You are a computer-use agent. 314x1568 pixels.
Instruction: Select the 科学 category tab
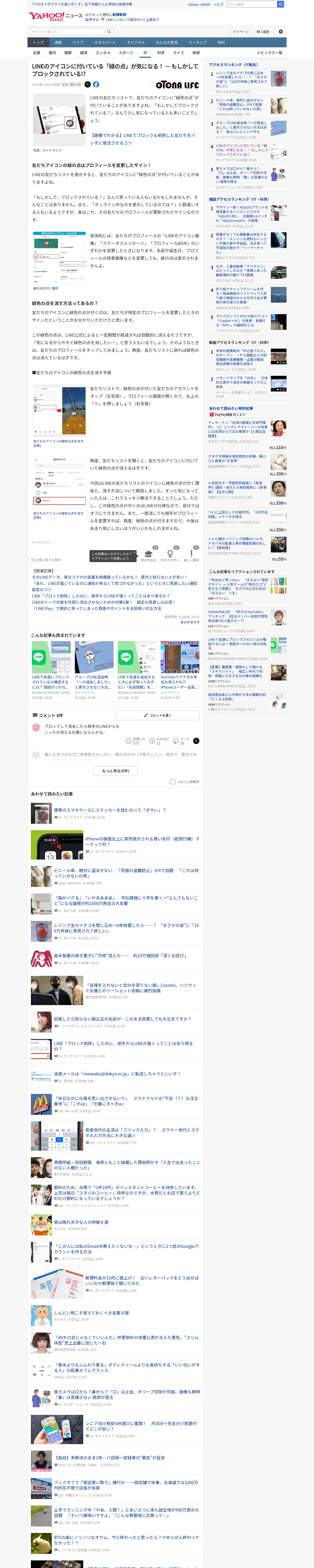pyautogui.click(x=160, y=53)
